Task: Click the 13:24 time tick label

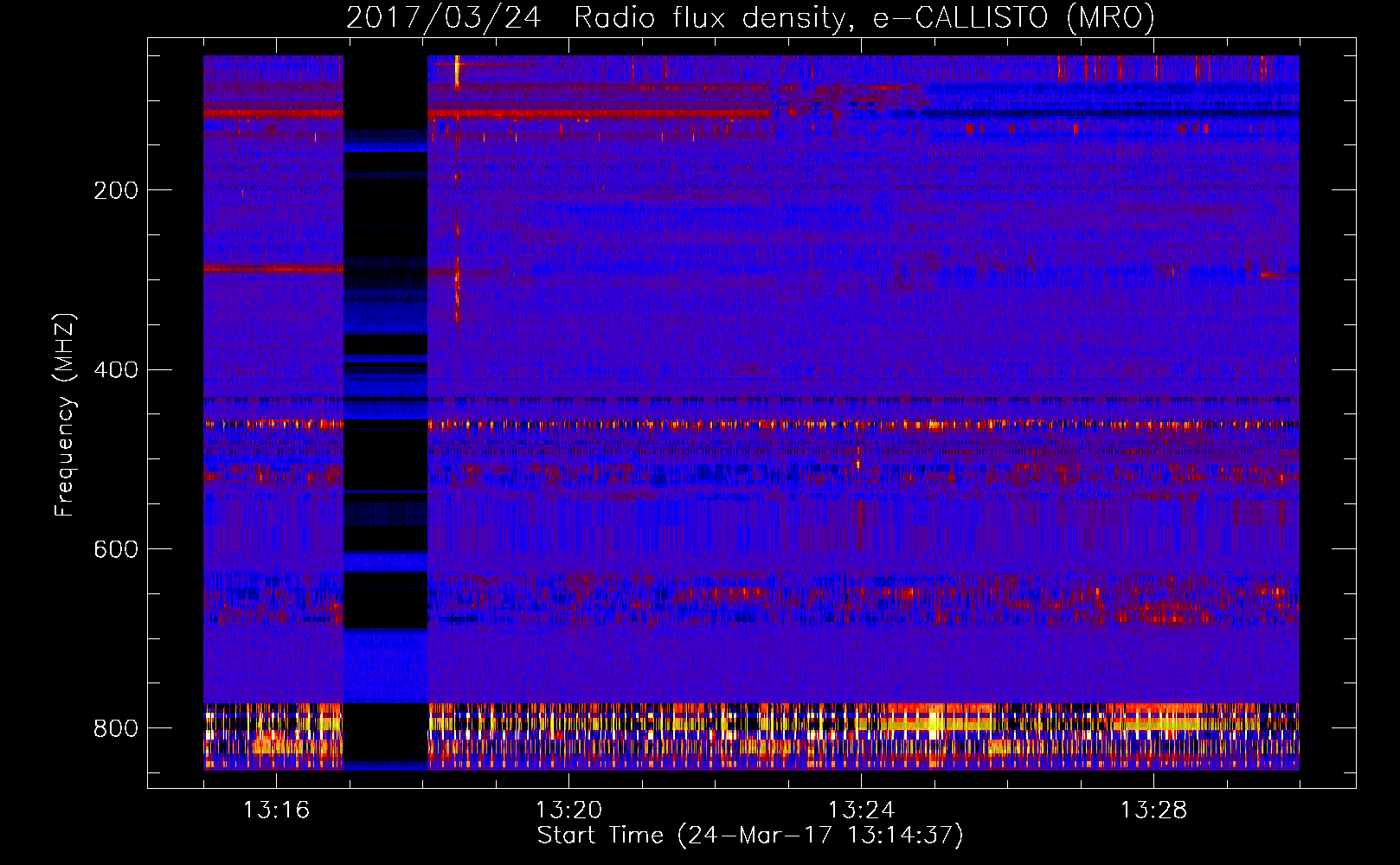Action: (861, 811)
